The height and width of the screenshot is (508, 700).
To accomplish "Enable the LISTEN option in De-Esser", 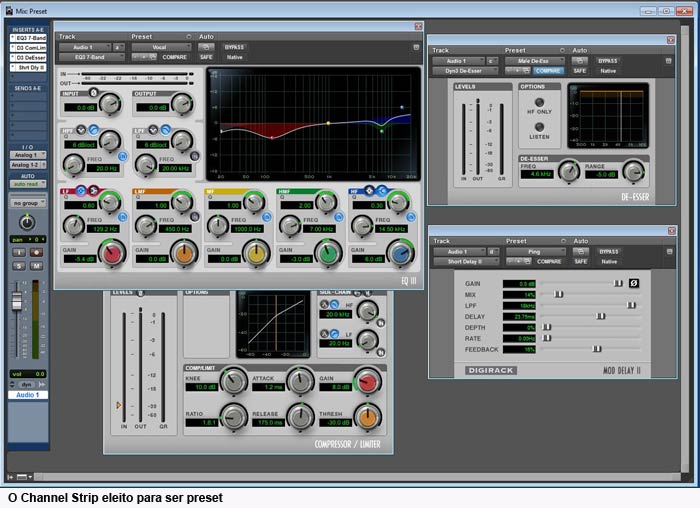I will 539,127.
